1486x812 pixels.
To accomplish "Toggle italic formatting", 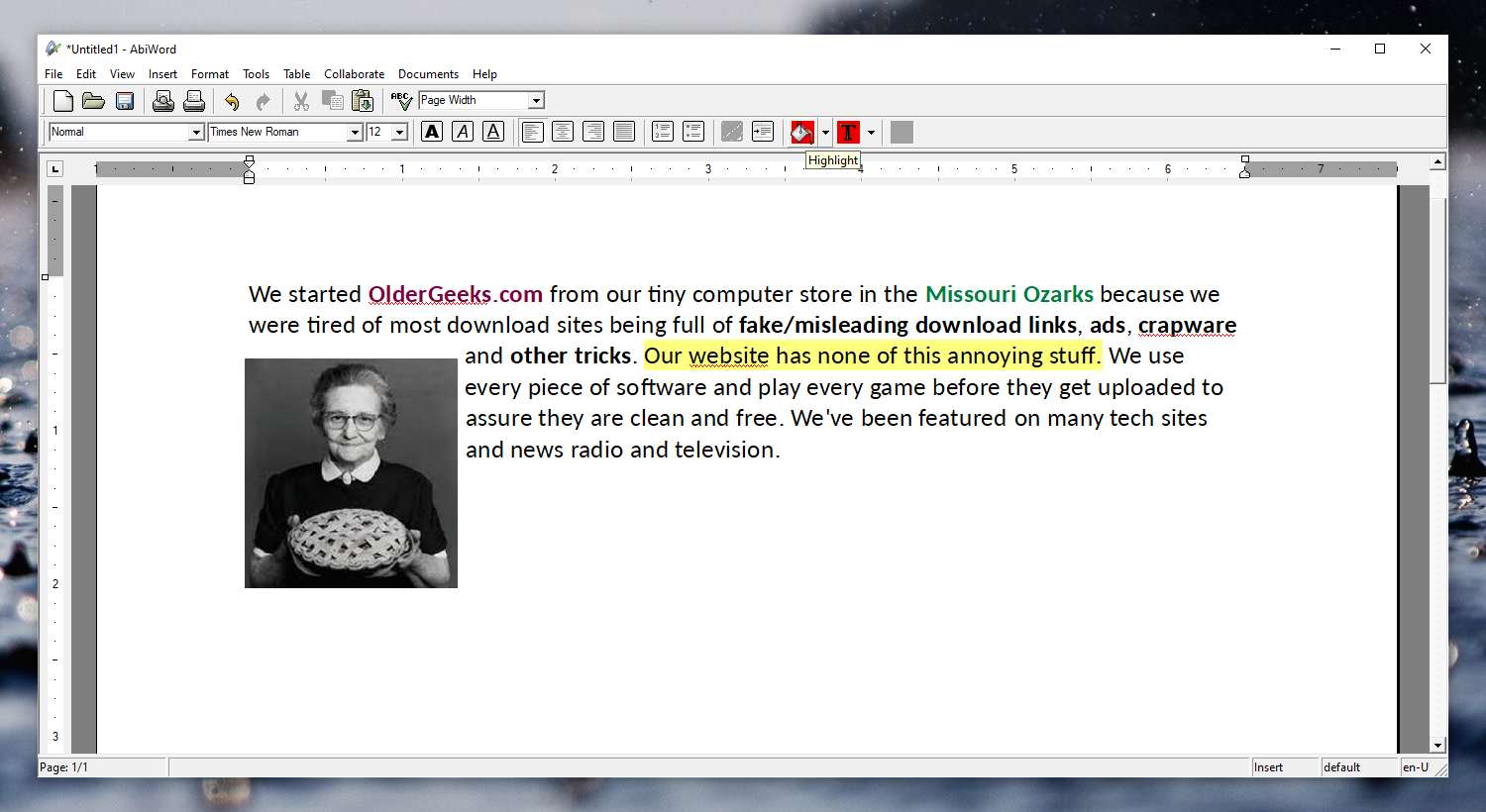I will 463,132.
